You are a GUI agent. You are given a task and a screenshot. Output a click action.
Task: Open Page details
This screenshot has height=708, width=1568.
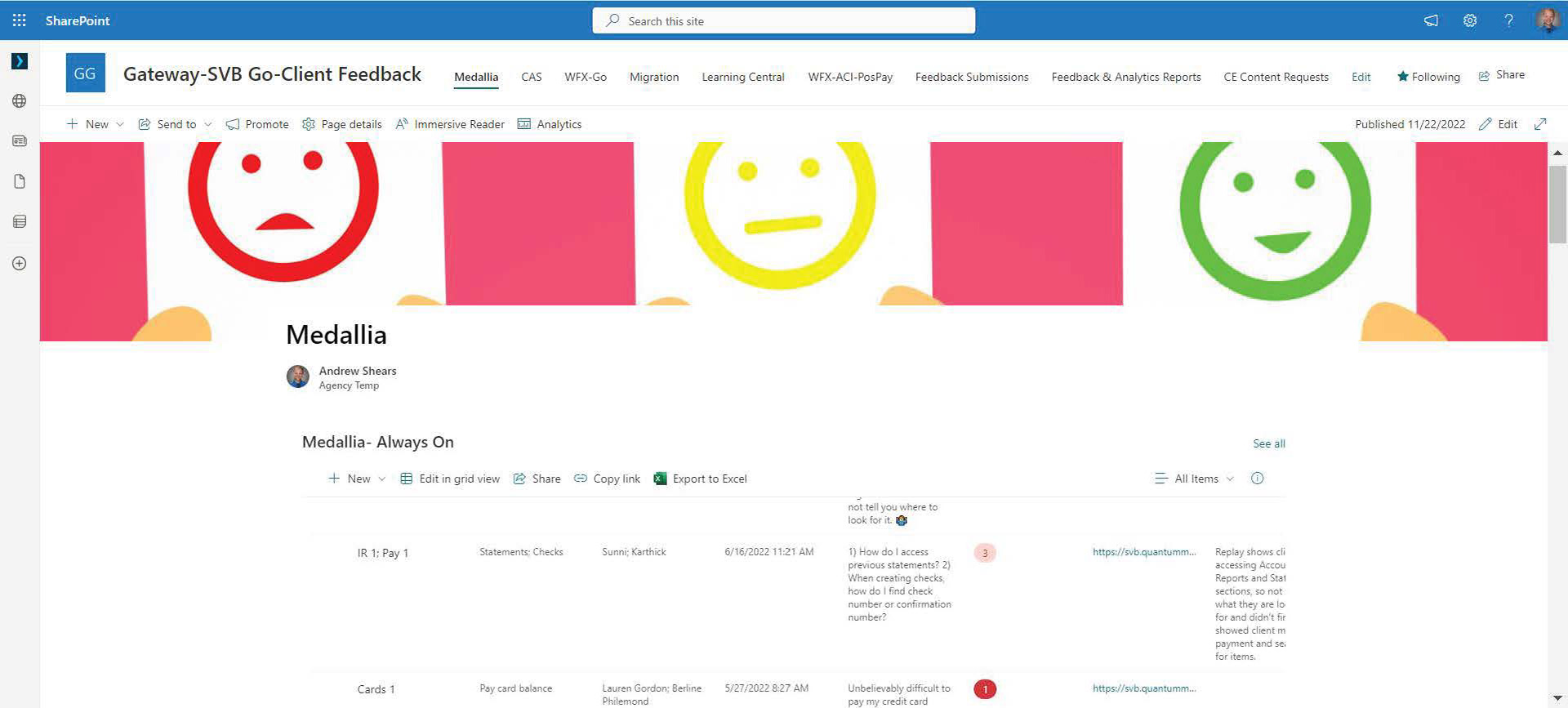tap(341, 124)
